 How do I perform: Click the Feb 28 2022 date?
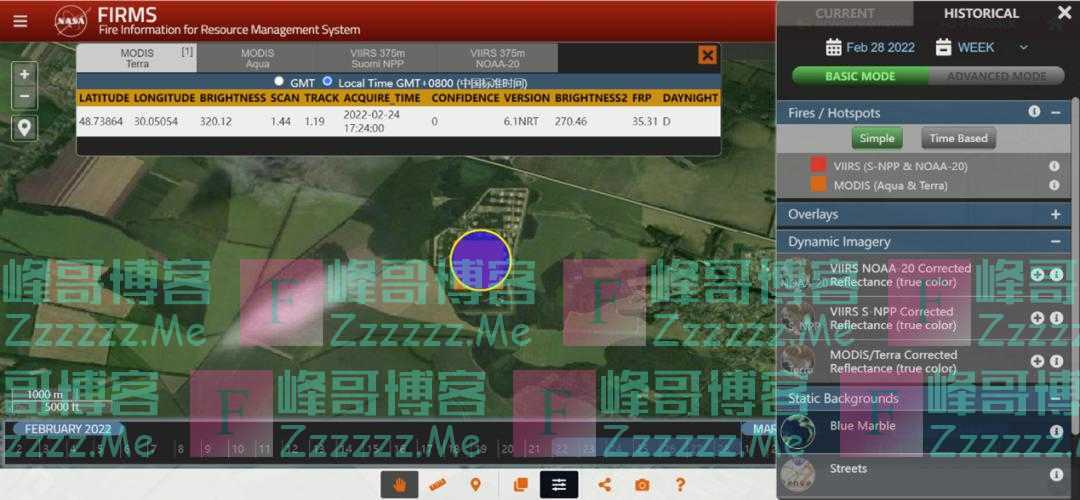880,48
